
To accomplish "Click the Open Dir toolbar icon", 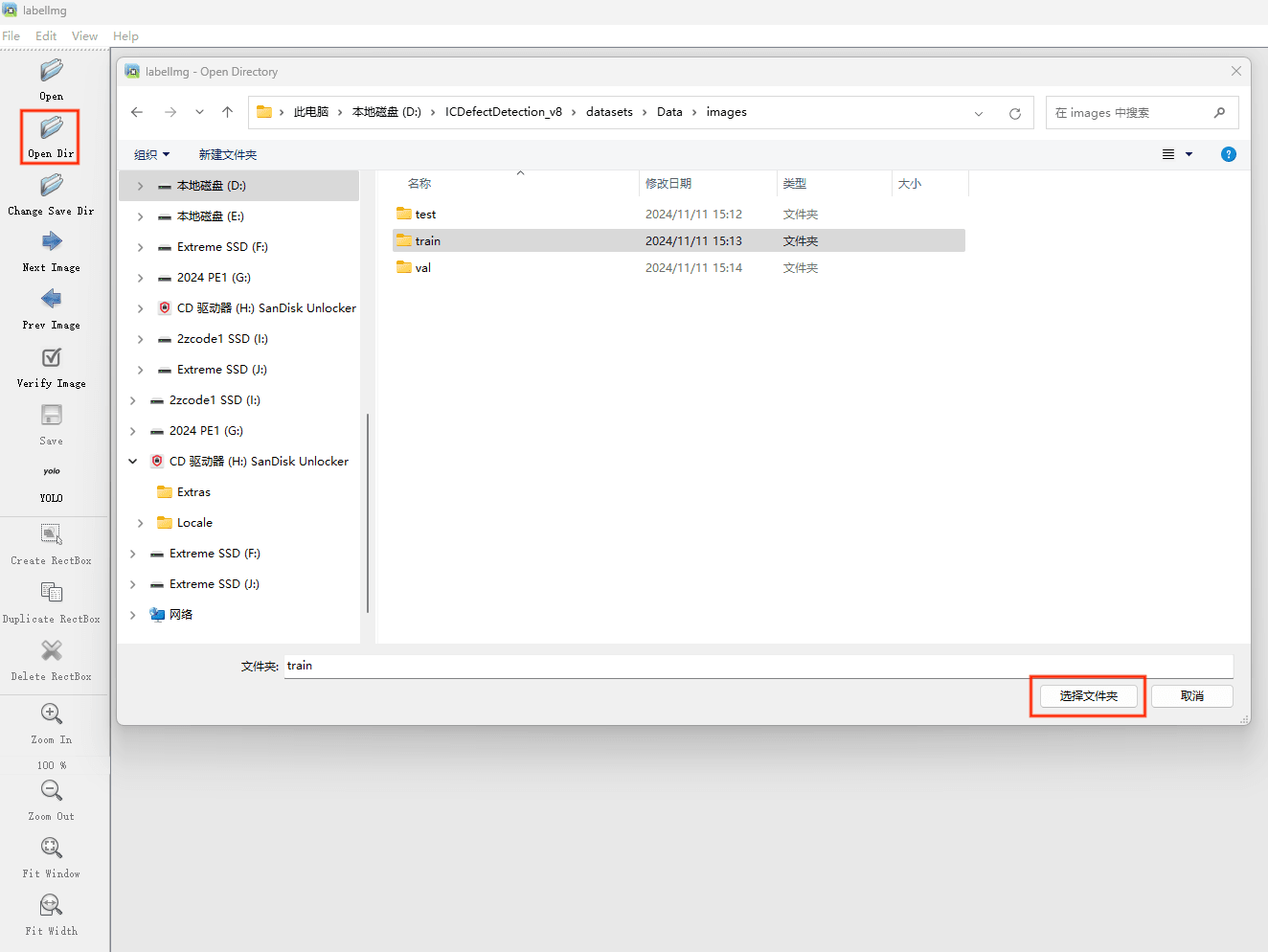I will coord(51,128).
